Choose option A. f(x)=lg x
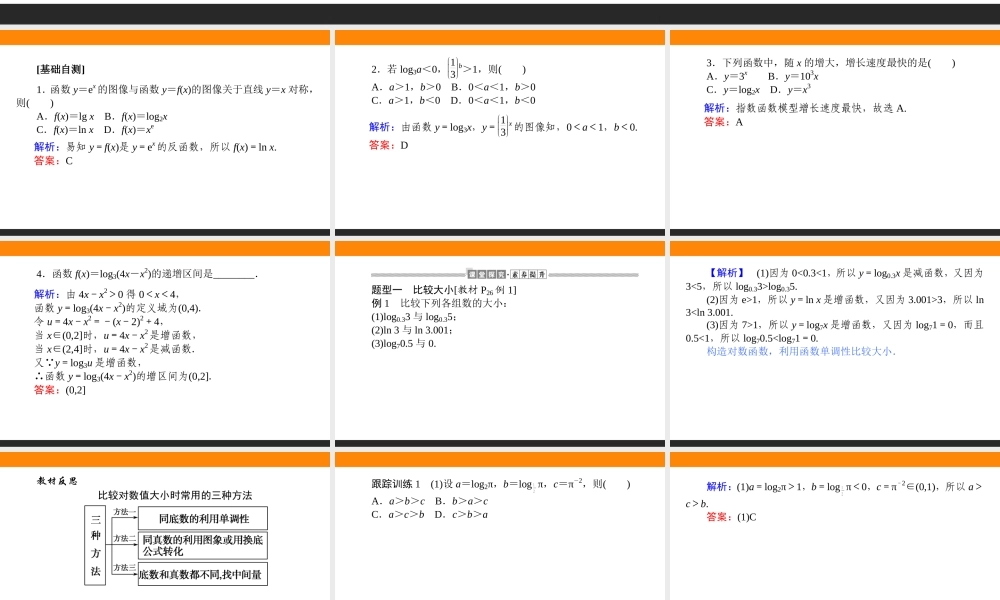This screenshot has height=600, width=1000. (65, 117)
